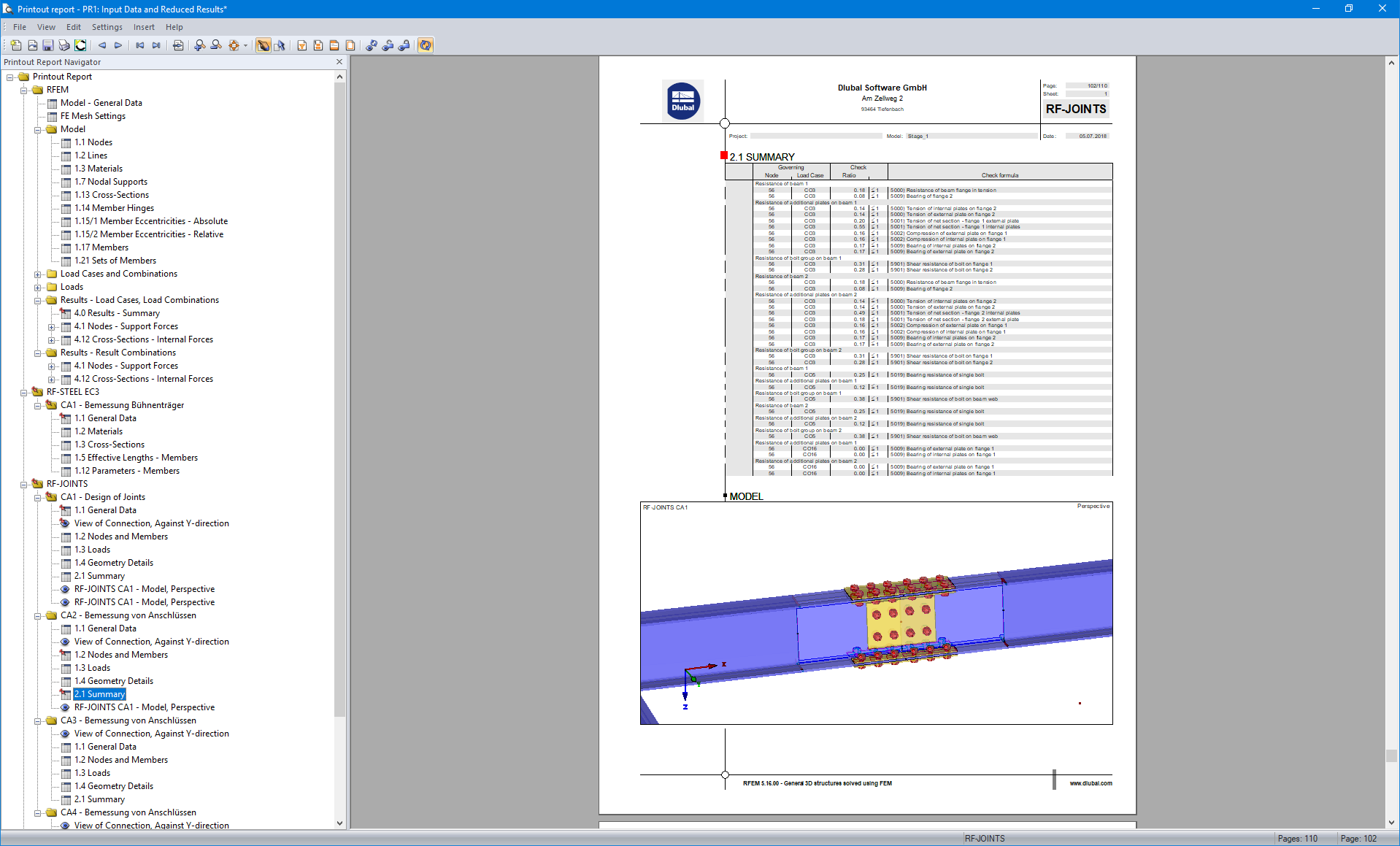Select RF-JOINTS CA1 - Model, Perspective under CA2
The width and height of the screenshot is (1400, 846).
click(x=145, y=707)
